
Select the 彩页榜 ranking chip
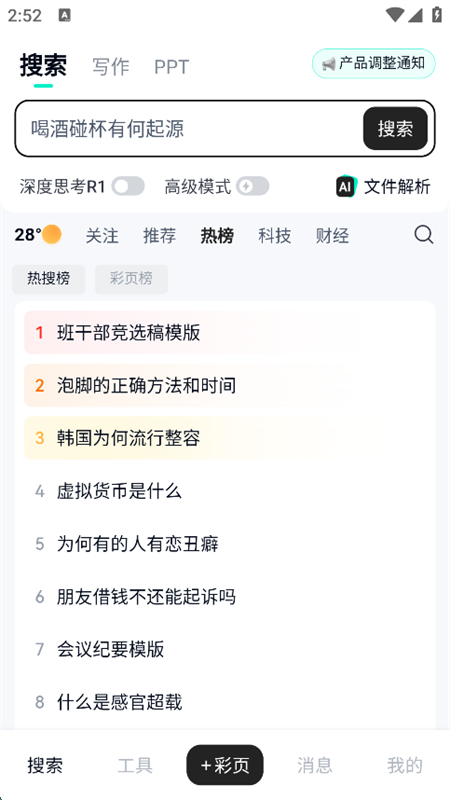coord(131,279)
